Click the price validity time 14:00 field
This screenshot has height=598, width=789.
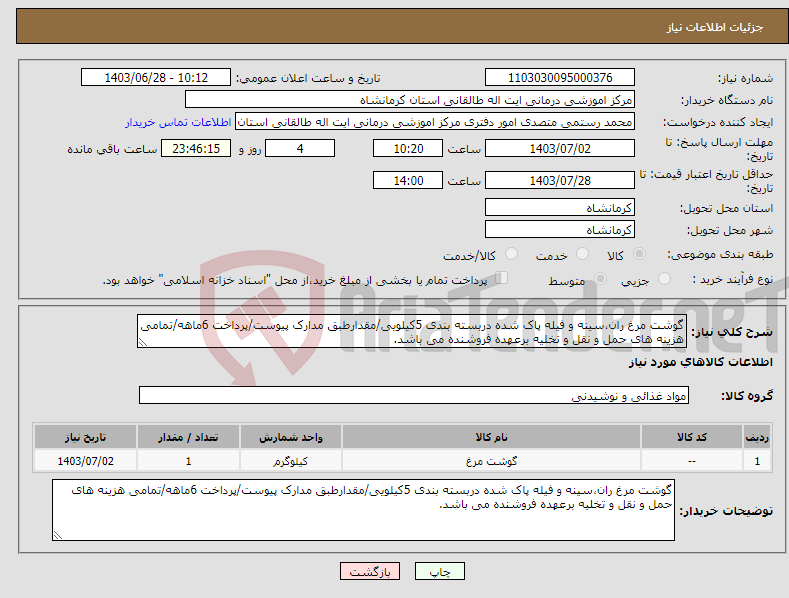pos(408,180)
